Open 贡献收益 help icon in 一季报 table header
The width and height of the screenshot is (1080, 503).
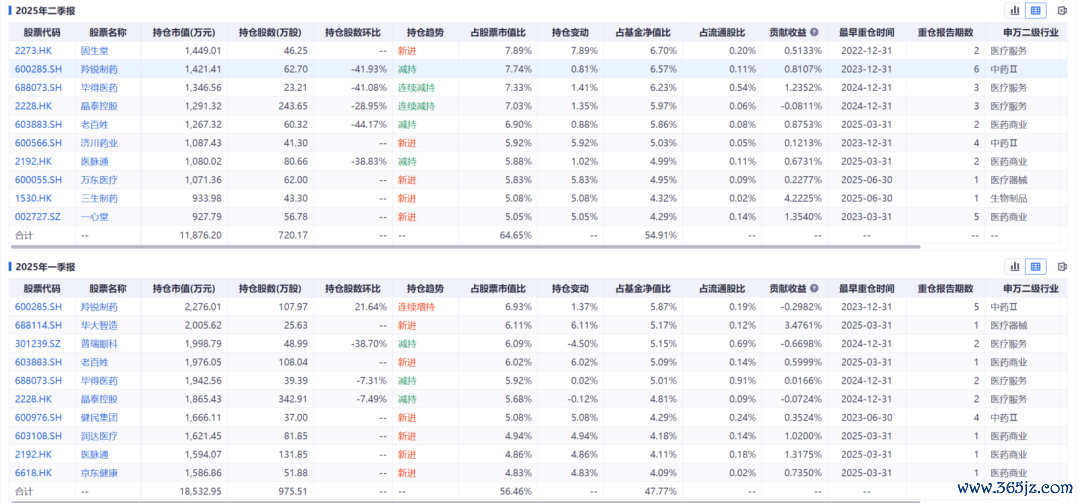pyautogui.click(x=814, y=288)
